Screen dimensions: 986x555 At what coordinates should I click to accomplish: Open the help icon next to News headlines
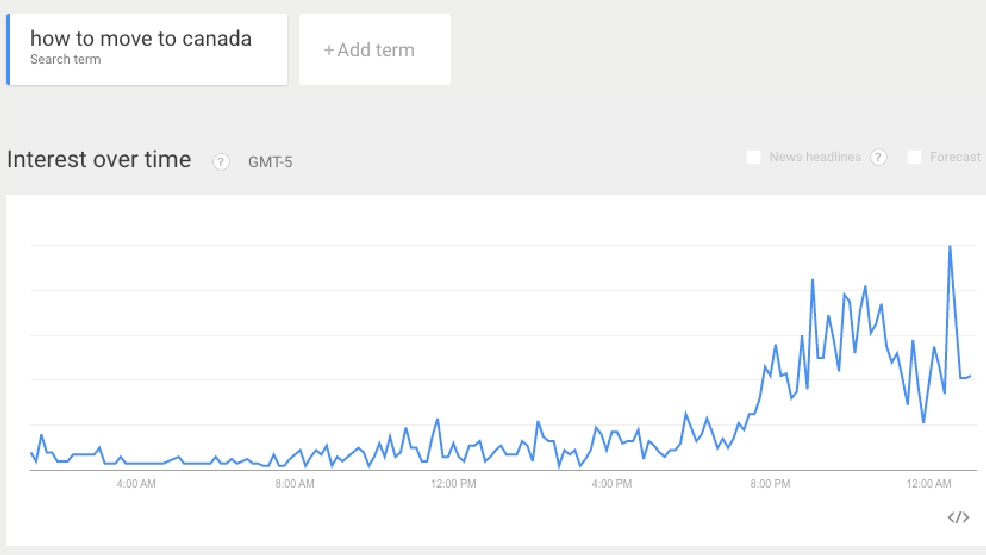pos(878,157)
